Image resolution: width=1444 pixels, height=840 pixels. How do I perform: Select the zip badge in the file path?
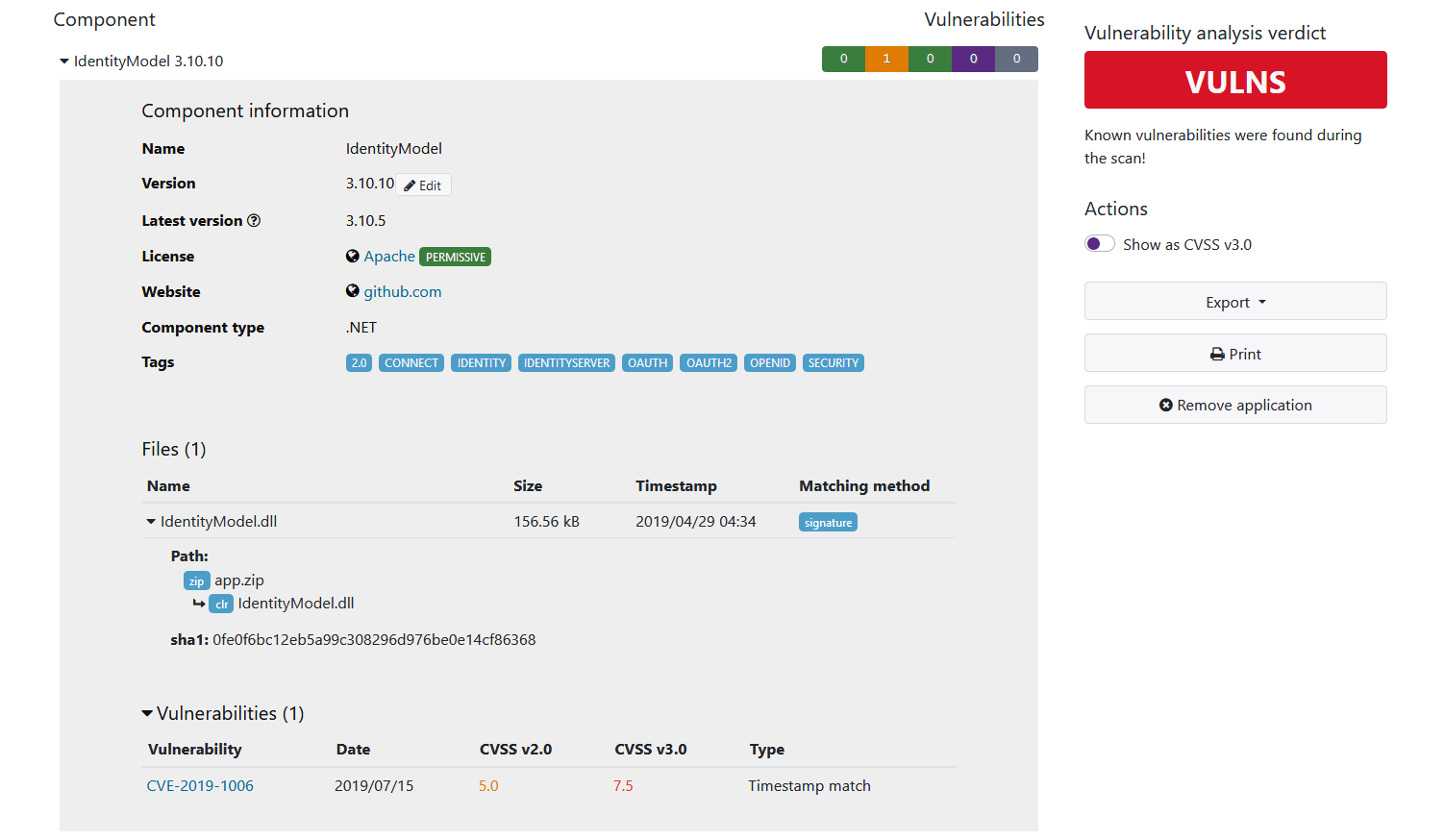pos(196,581)
